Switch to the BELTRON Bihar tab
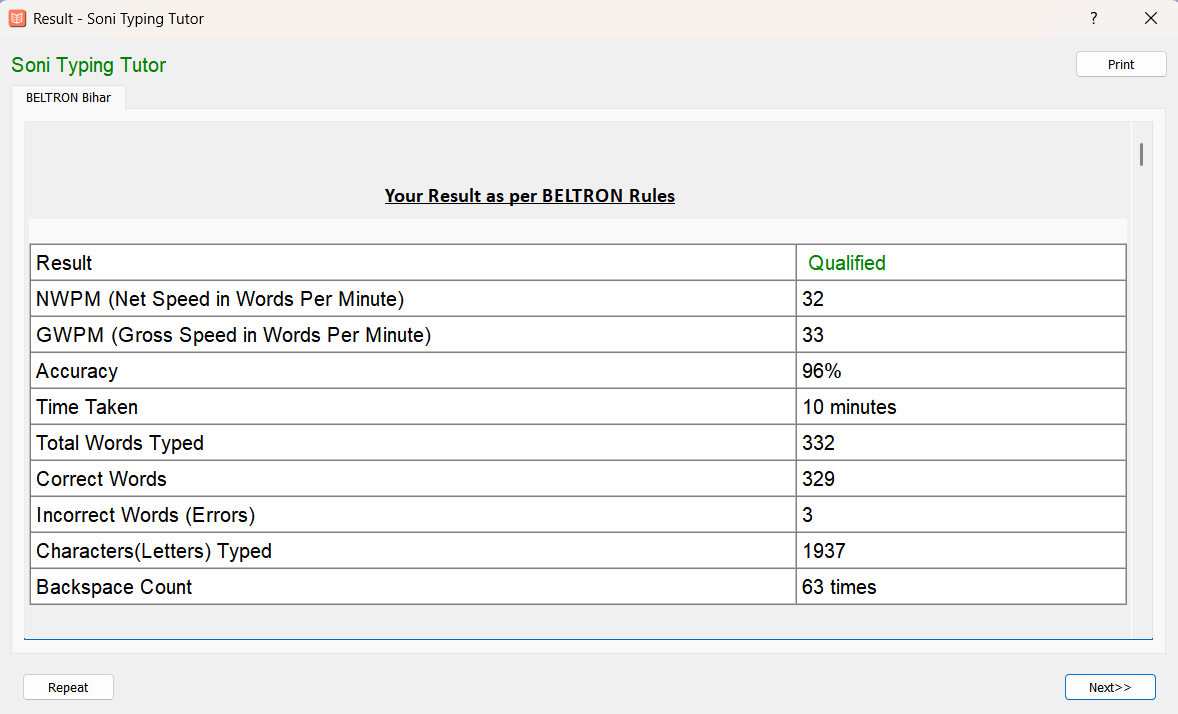This screenshot has height=714, width=1178. 68,98
